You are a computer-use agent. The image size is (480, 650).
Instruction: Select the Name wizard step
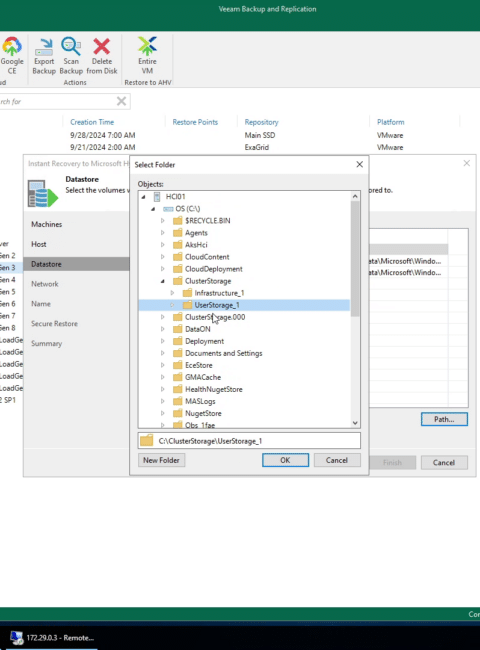pyautogui.click(x=41, y=304)
